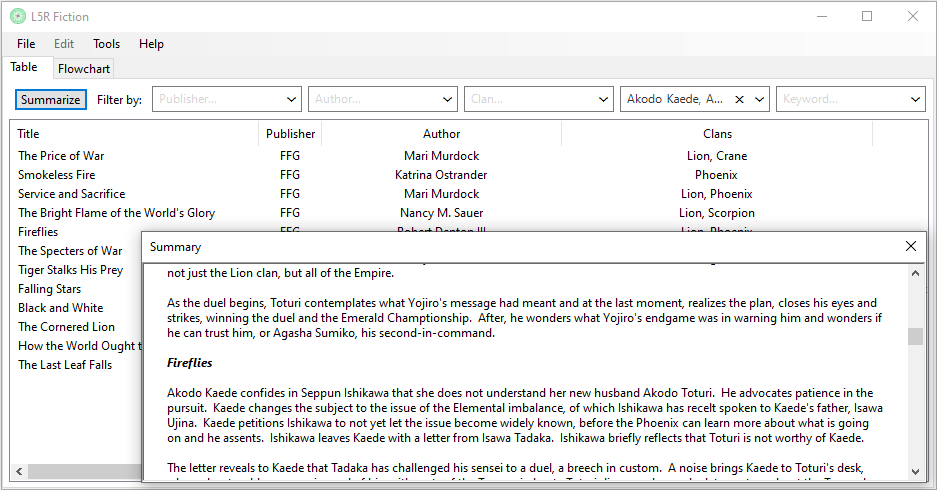Close the Summary popup window
Viewport: 937px width, 490px height.
(910, 246)
